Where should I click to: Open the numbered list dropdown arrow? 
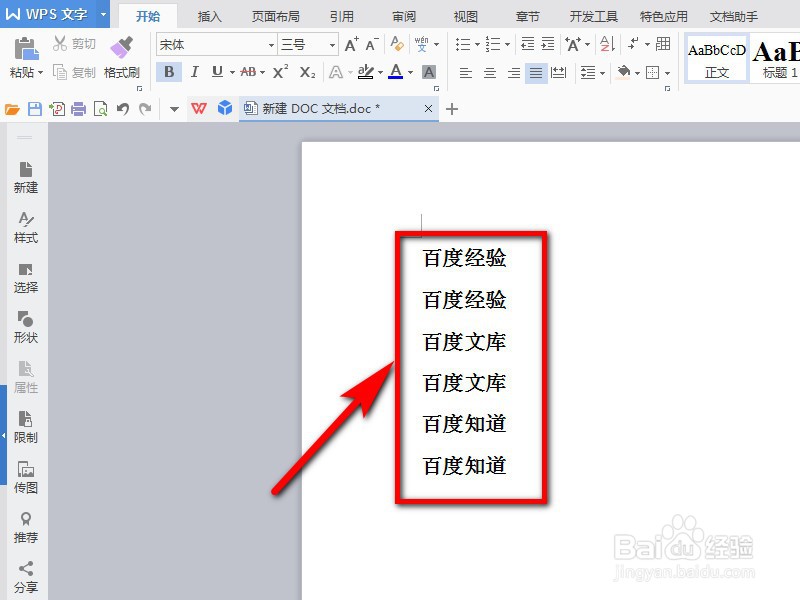tap(507, 44)
